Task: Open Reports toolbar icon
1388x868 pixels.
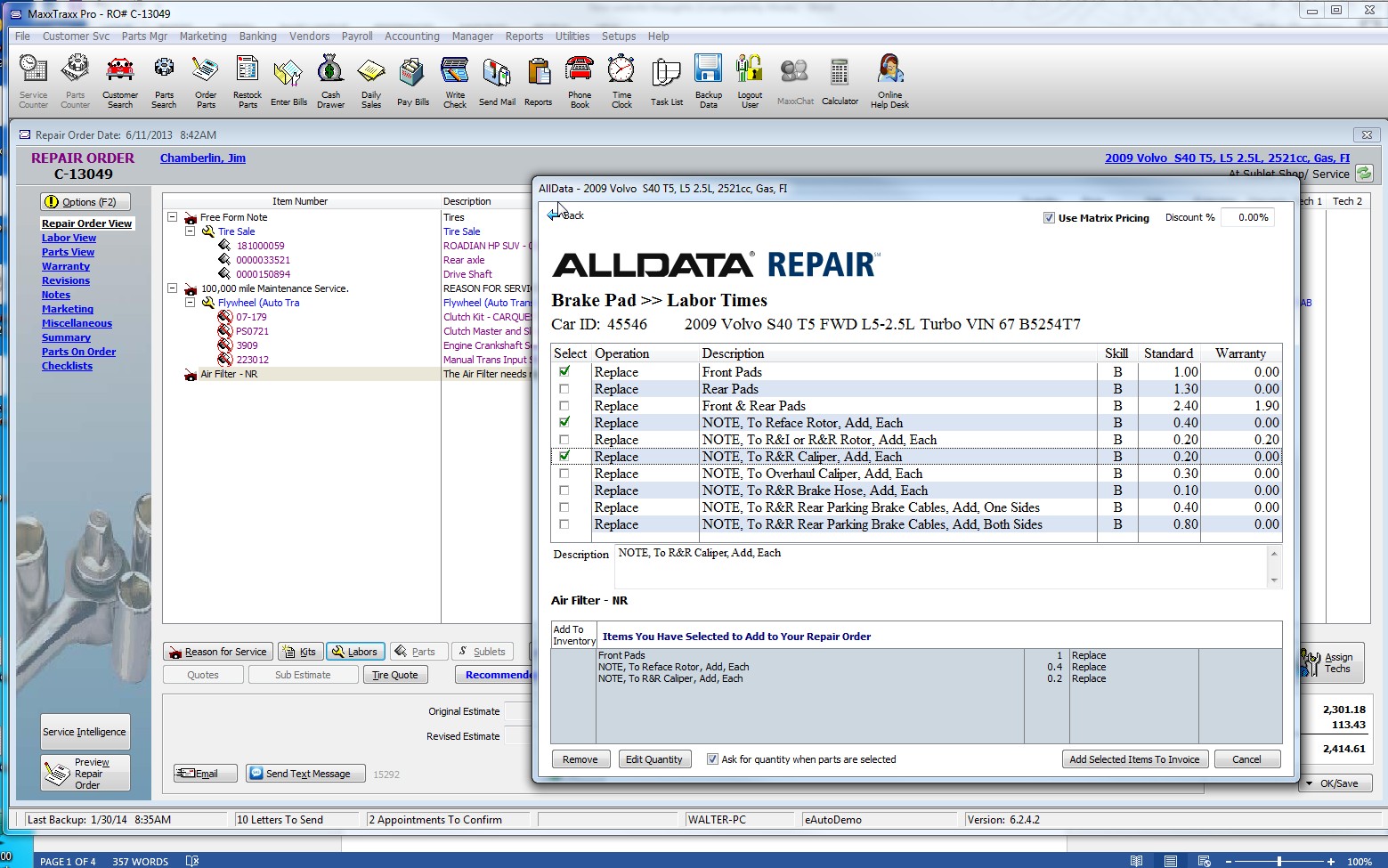Action: click(538, 81)
